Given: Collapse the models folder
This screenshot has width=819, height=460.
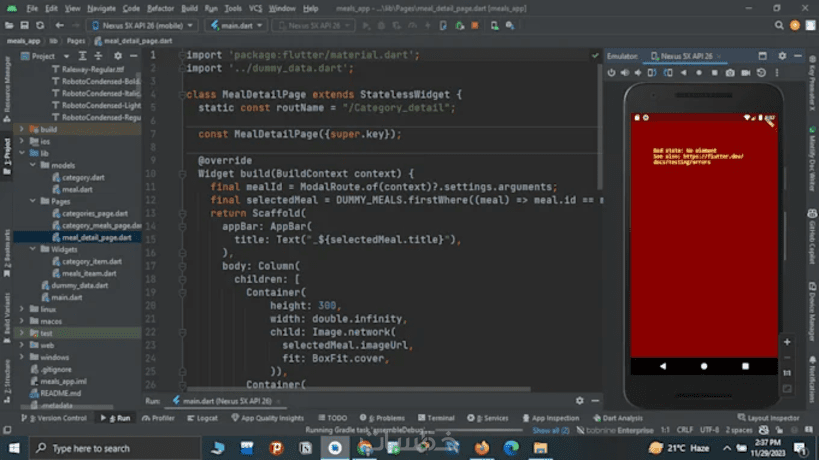Looking at the screenshot, I should 33,165.
